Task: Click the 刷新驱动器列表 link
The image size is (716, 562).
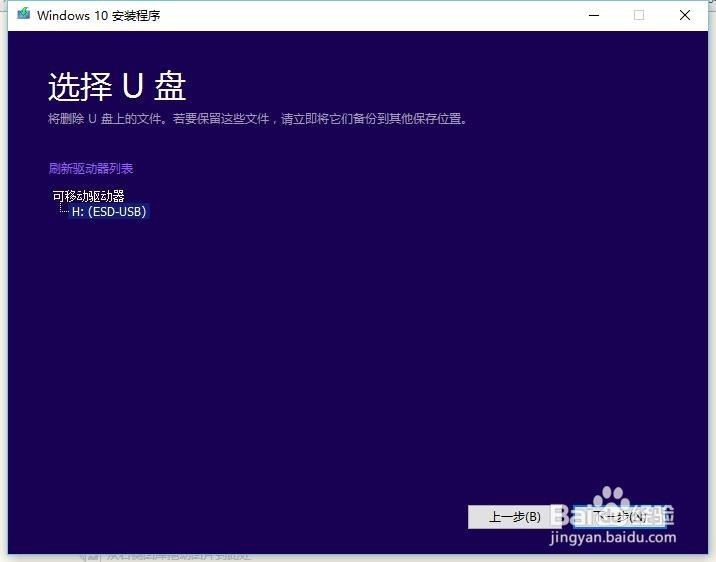Action: point(91,168)
